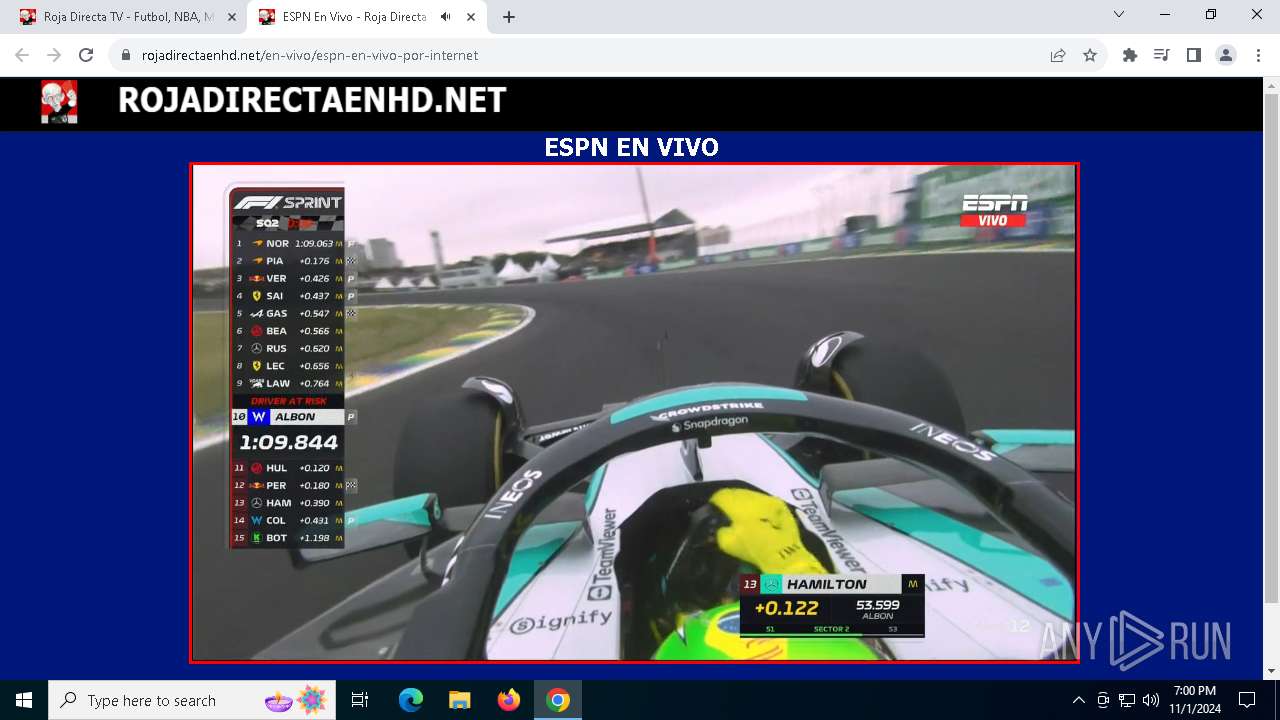1280x720 pixels.
Task: Click the address bar URL
Action: point(310,56)
